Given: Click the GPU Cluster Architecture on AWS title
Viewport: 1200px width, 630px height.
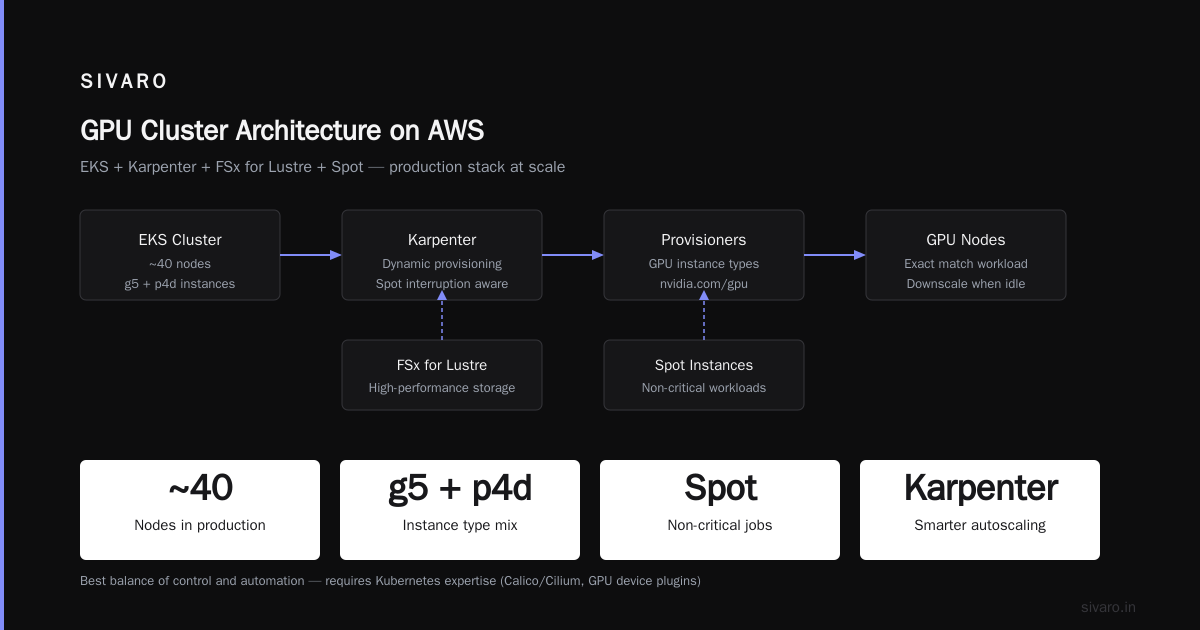Looking at the screenshot, I should (282, 131).
